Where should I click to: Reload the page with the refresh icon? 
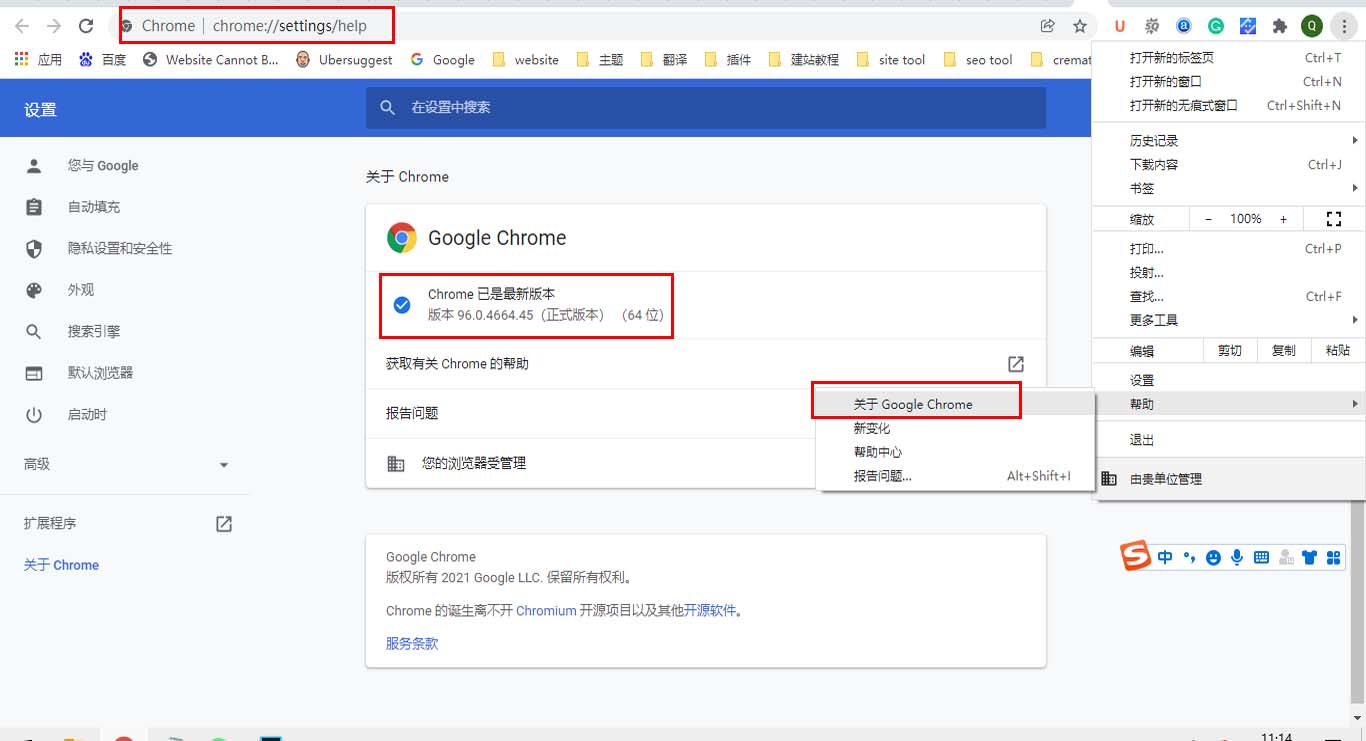click(86, 25)
